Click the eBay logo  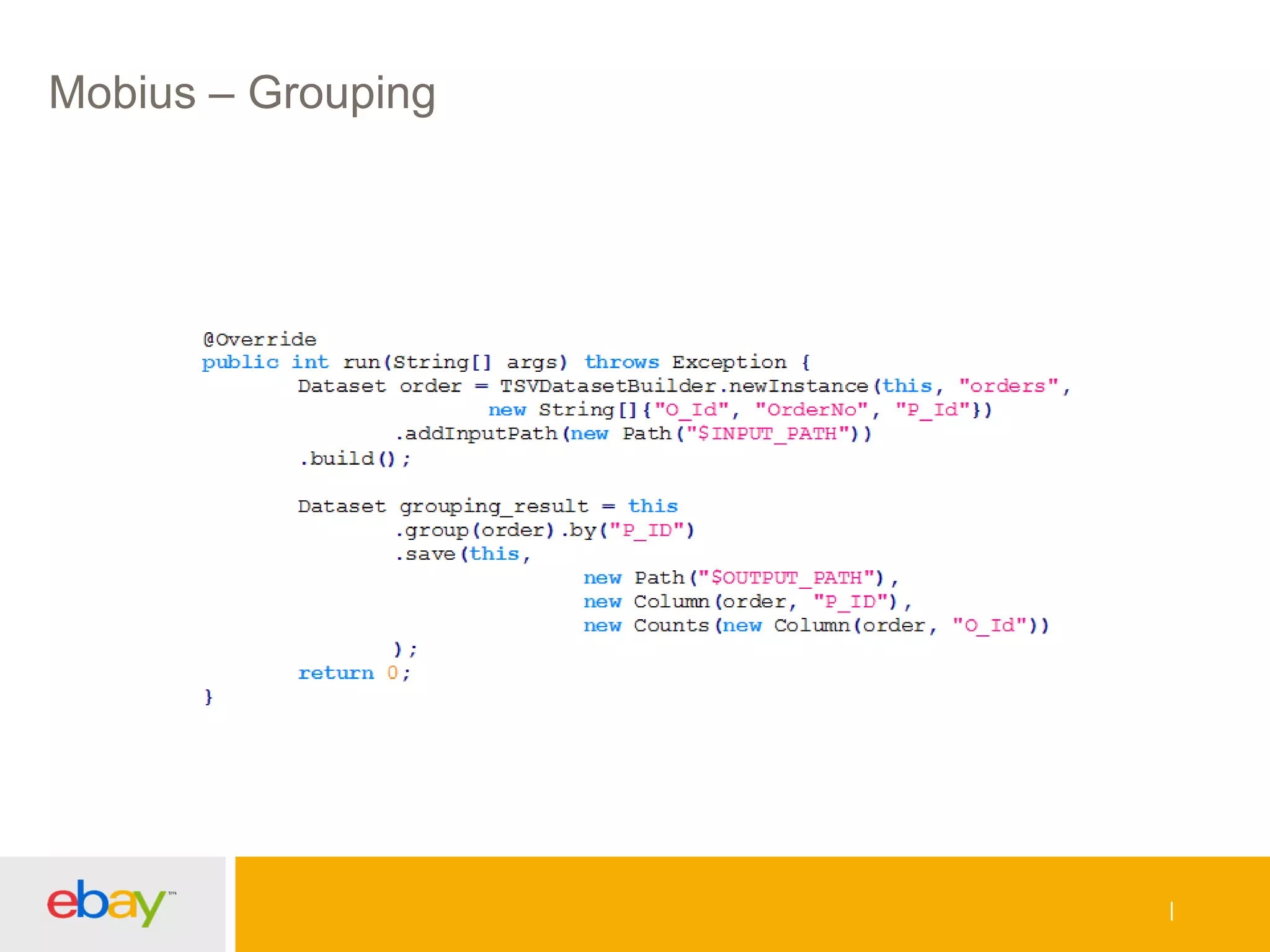coord(110,902)
